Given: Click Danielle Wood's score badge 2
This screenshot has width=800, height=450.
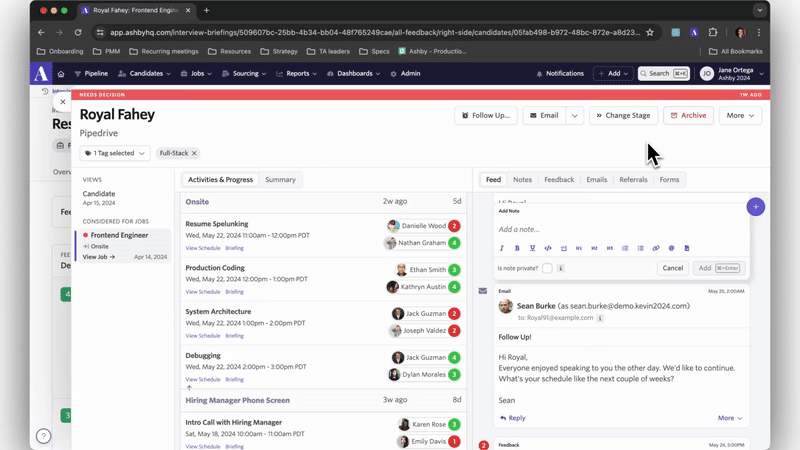Looking at the screenshot, I should pos(454,226).
